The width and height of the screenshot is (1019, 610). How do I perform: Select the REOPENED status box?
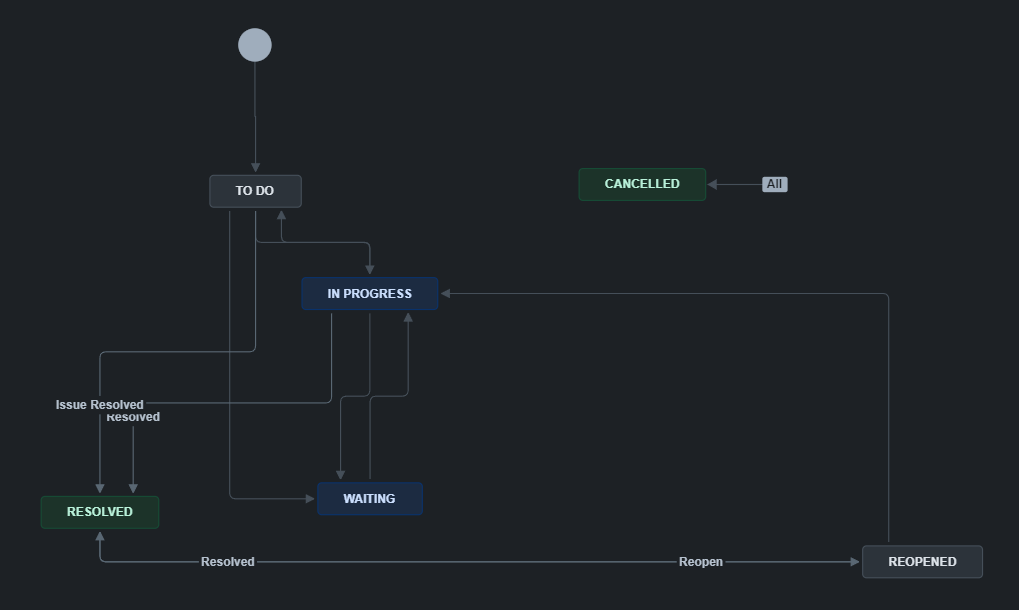point(922,562)
